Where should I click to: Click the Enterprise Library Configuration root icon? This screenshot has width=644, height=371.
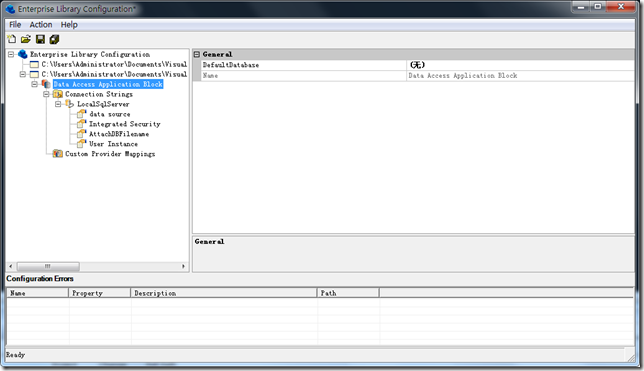pos(23,54)
